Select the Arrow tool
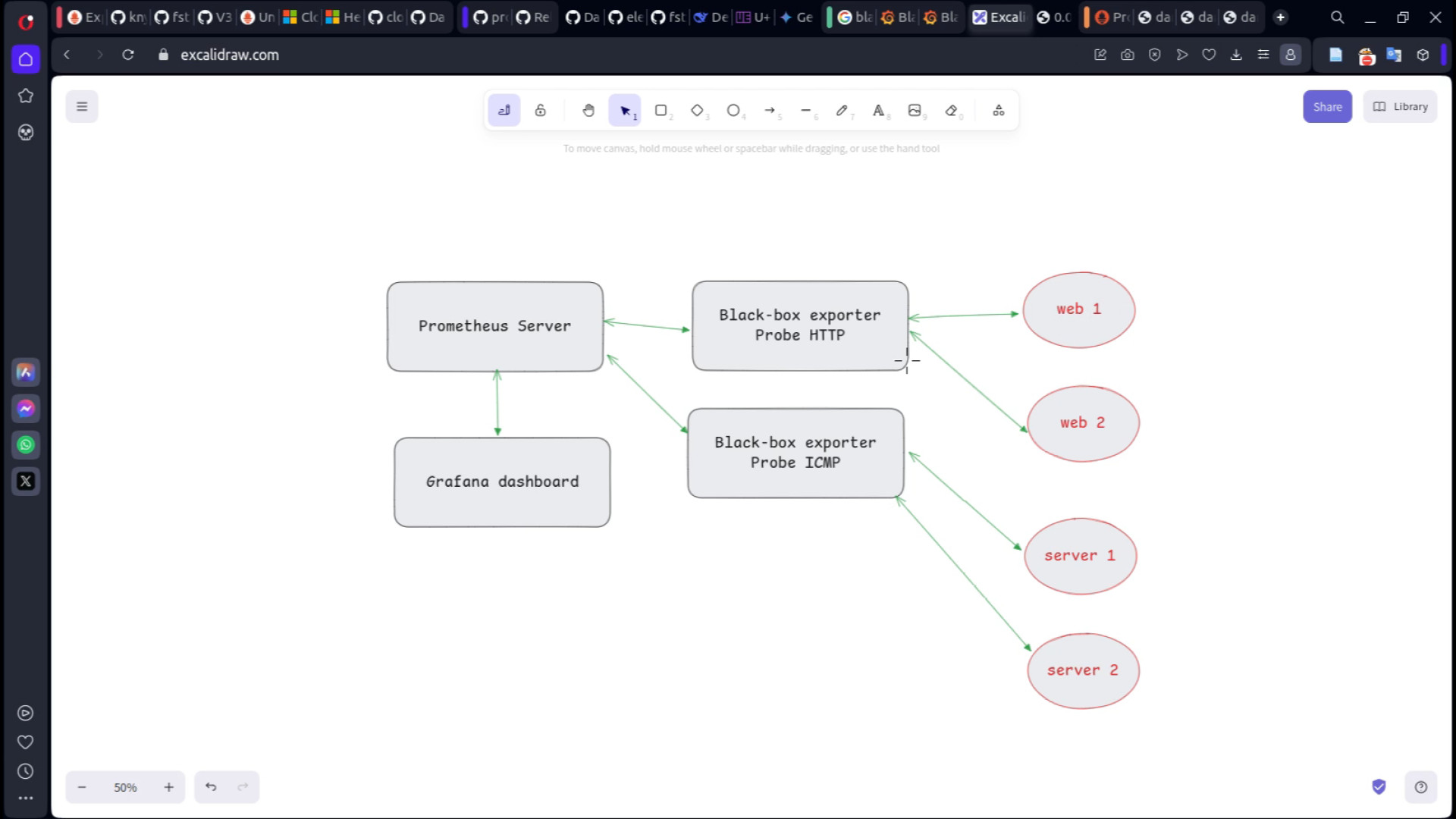This screenshot has height=819, width=1456. [x=770, y=111]
